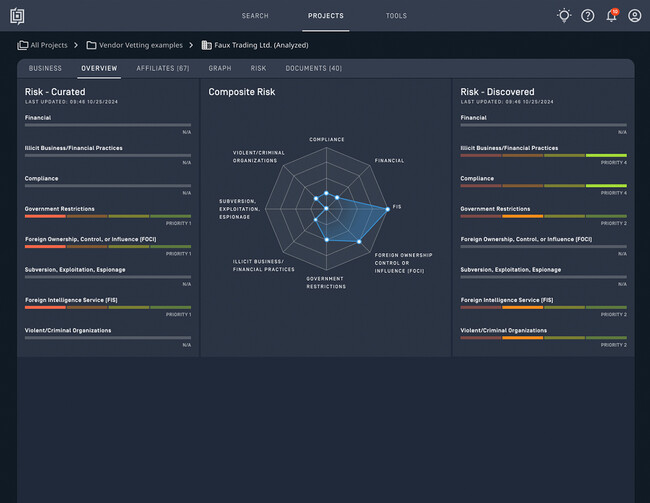Screen dimensions: 650x503
Task: Click the app logo icon
Action: pyautogui.click(x=17, y=16)
